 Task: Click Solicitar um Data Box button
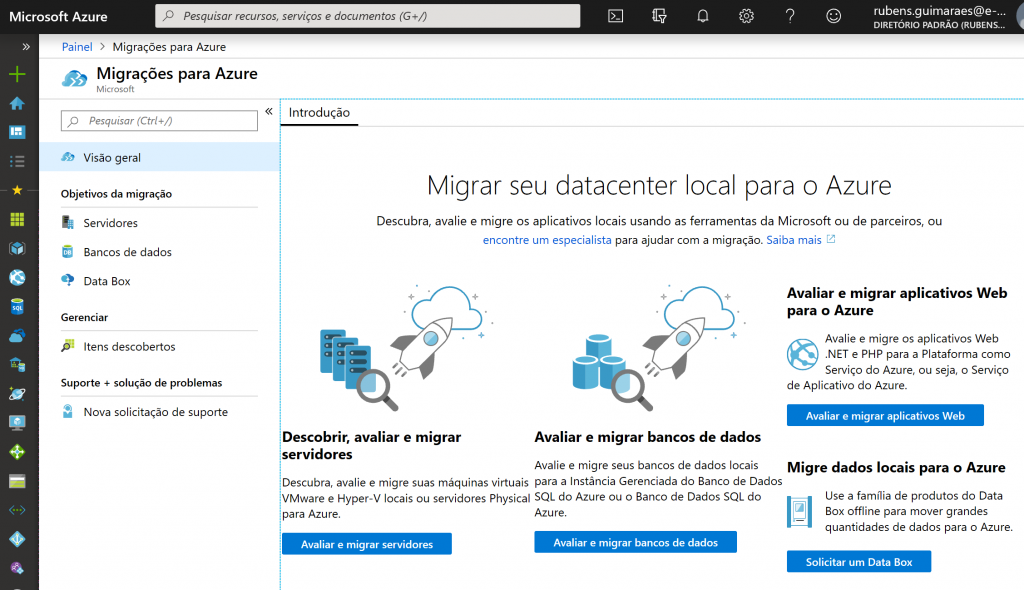(x=858, y=562)
